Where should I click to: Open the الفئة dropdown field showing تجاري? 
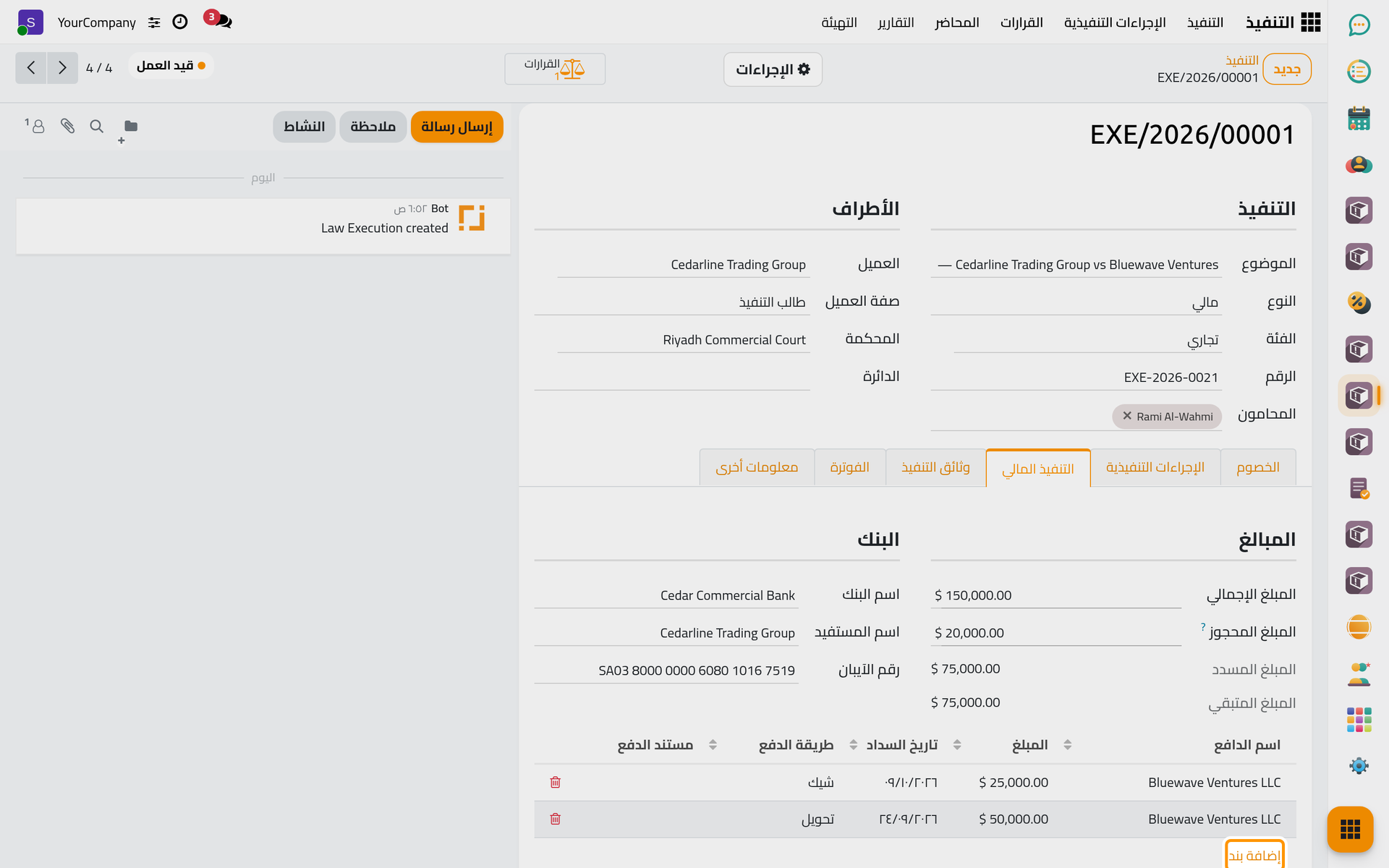tap(1087, 340)
